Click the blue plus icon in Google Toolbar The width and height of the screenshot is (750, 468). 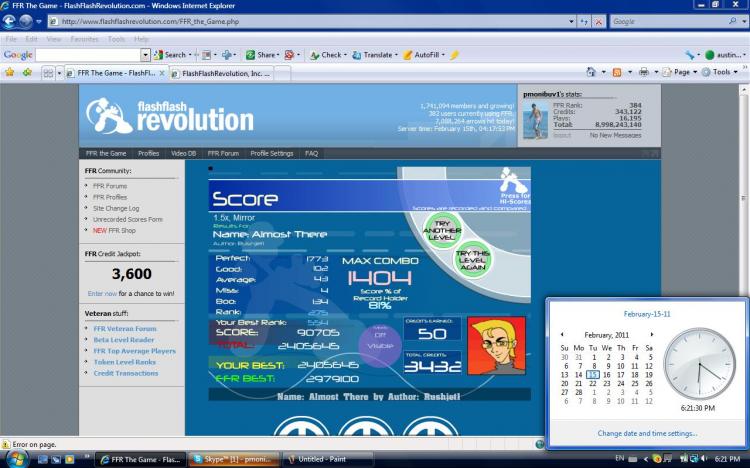click(227, 55)
